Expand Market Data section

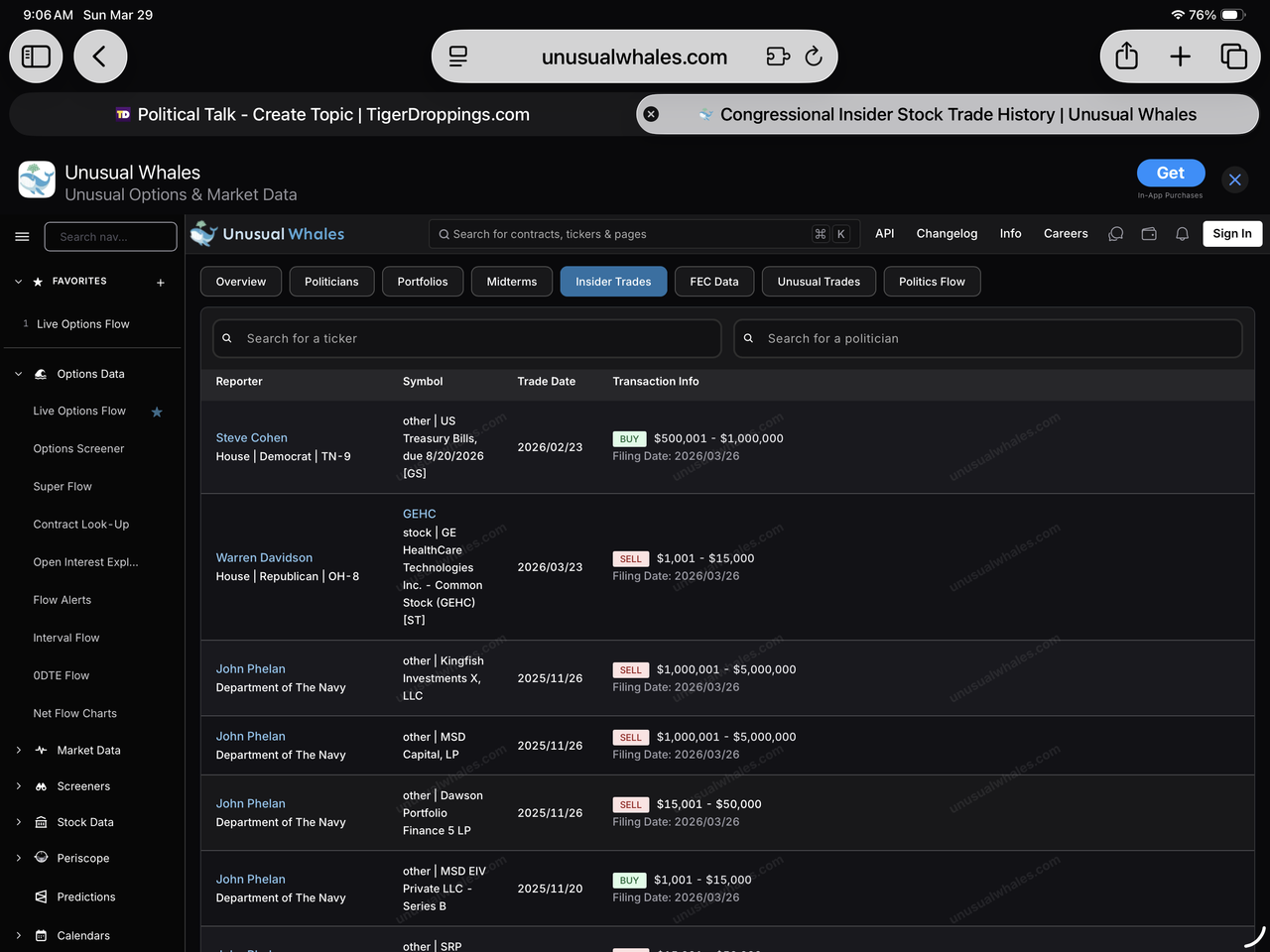click(x=18, y=751)
